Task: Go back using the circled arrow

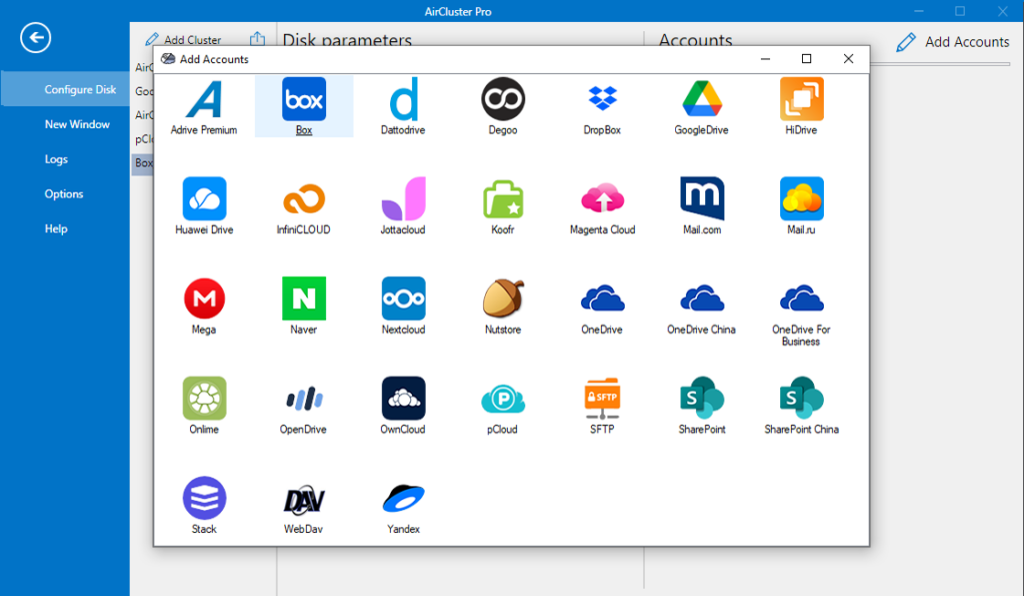Action: pyautogui.click(x=35, y=37)
